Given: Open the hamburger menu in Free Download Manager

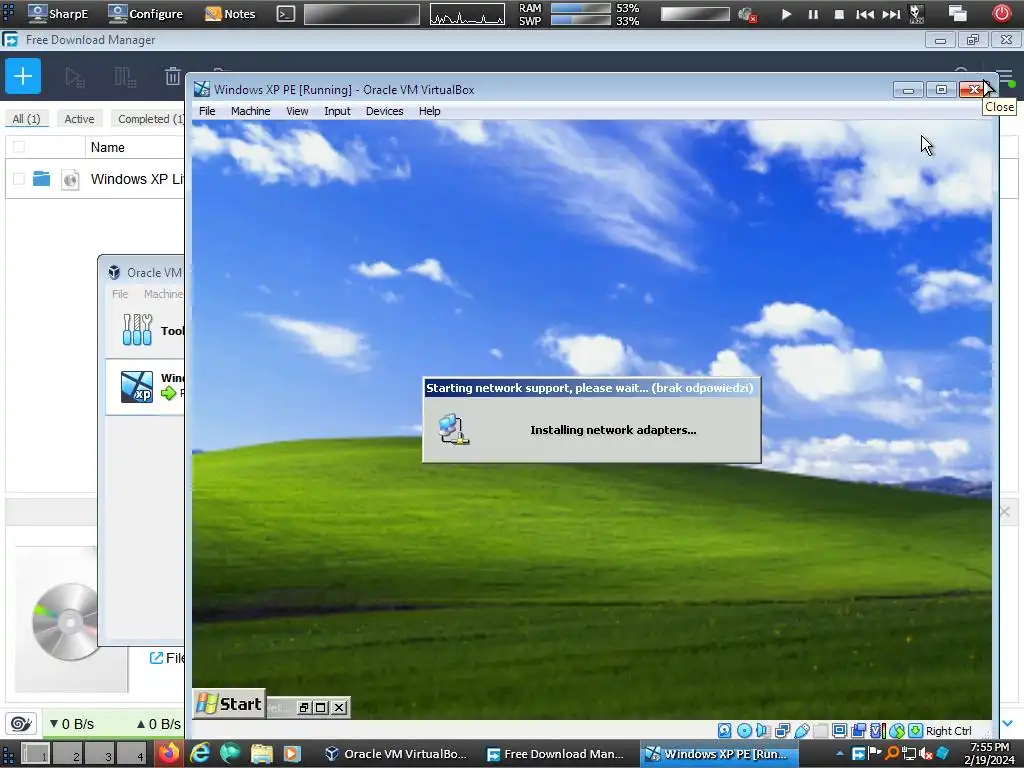Looking at the screenshot, I should [1006, 77].
